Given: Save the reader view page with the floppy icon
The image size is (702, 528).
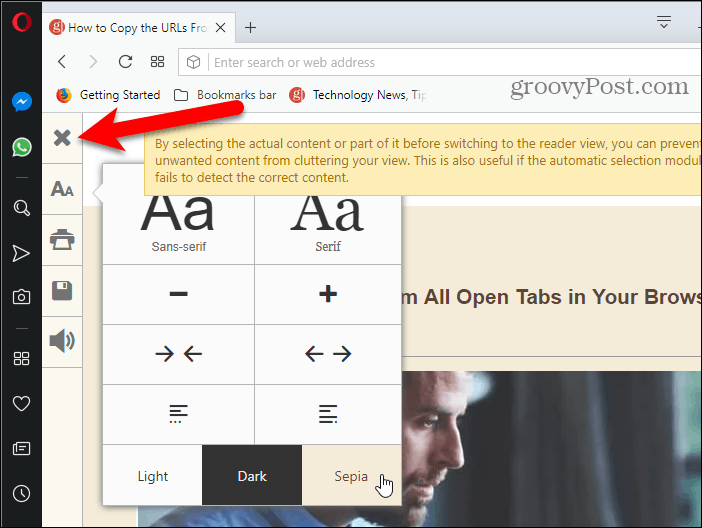Looking at the screenshot, I should click(x=62, y=291).
